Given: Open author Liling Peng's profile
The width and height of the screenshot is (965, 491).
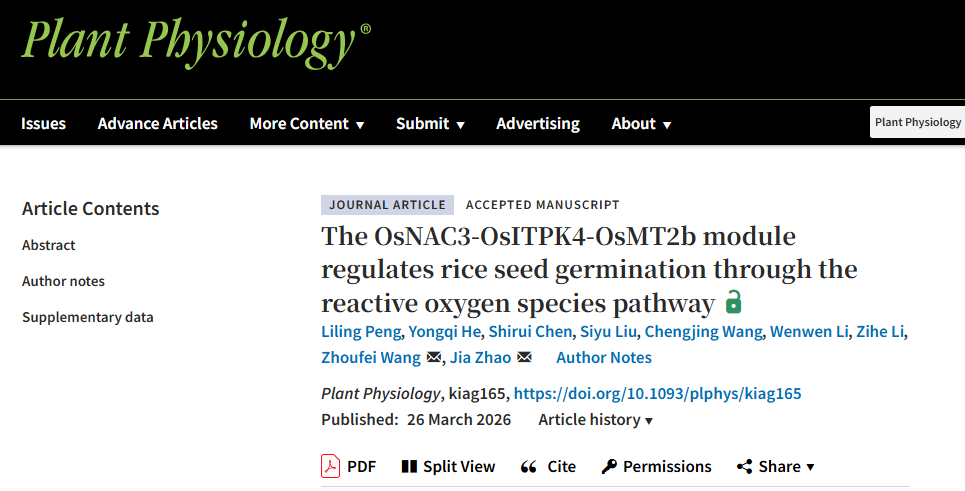Looking at the screenshot, I should 359,332.
